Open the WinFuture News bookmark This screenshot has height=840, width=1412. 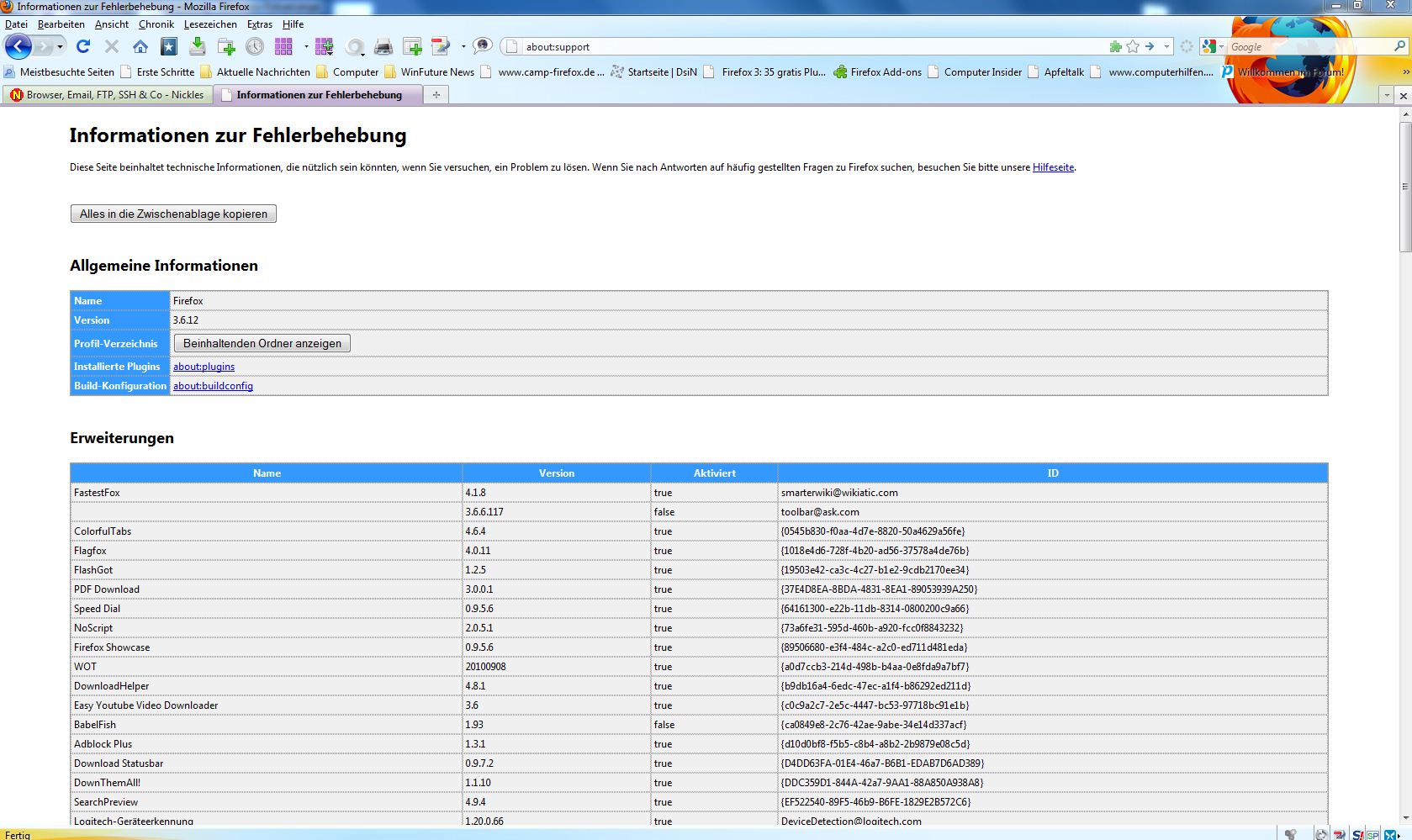[430, 72]
